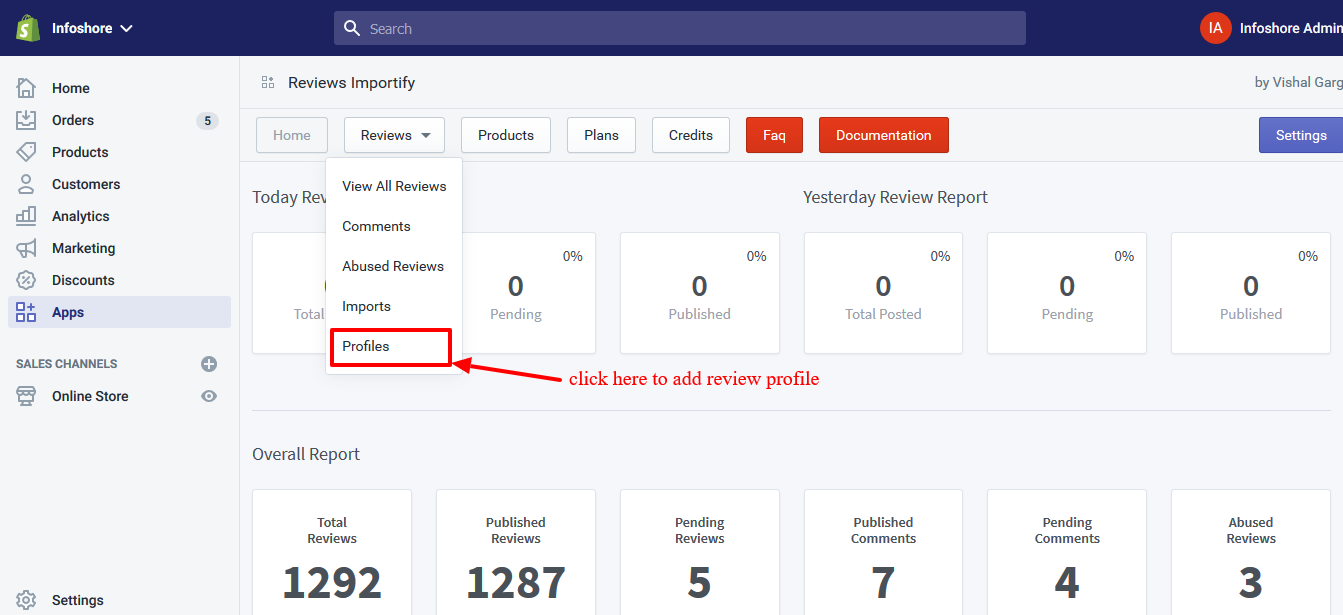The width and height of the screenshot is (1343, 615).
Task: Click the app Home toolbar button
Action: [292, 135]
